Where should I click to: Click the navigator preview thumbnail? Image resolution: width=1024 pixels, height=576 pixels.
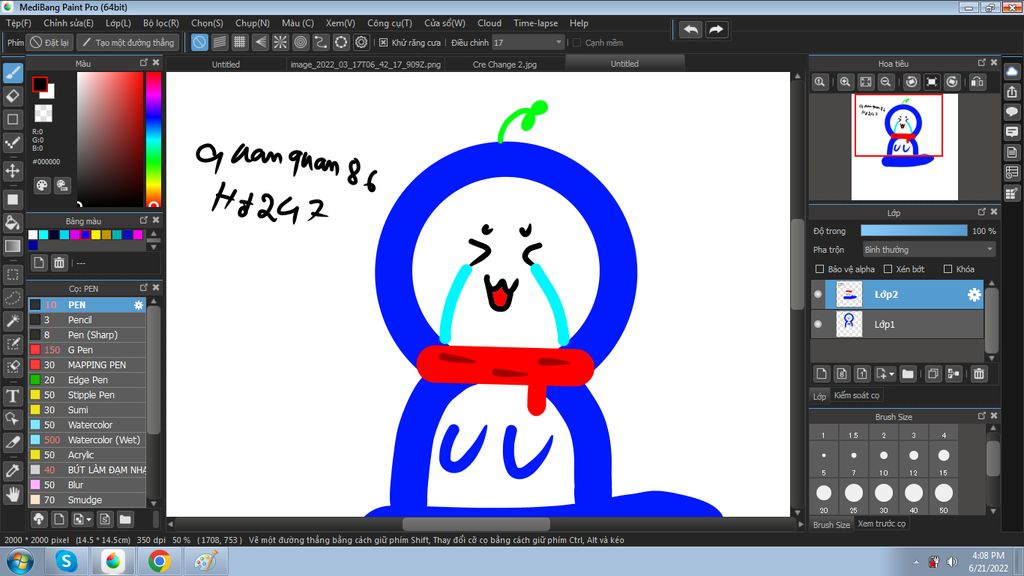pos(904,146)
